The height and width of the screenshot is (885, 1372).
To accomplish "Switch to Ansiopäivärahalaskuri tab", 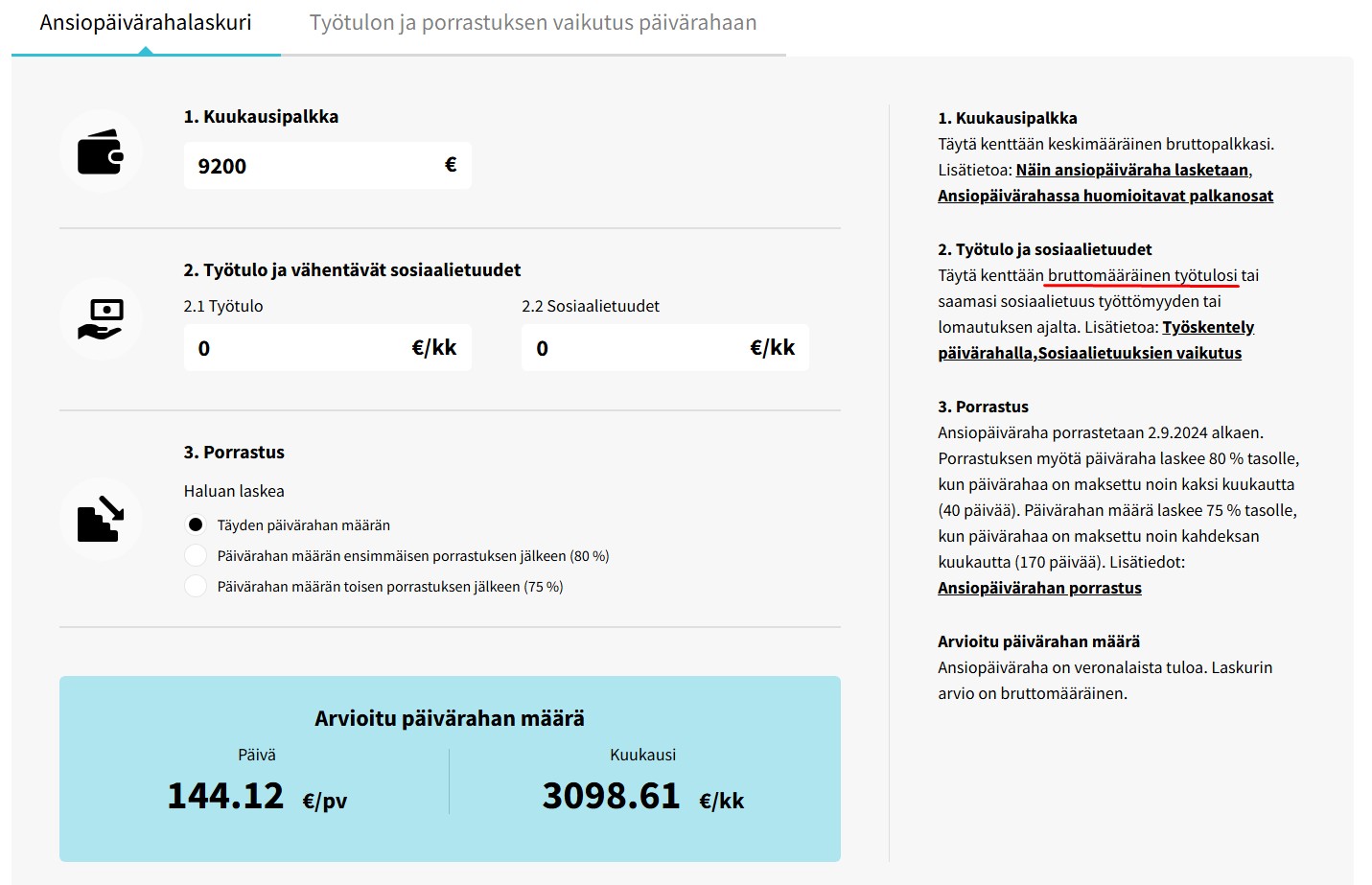I will pos(146,23).
